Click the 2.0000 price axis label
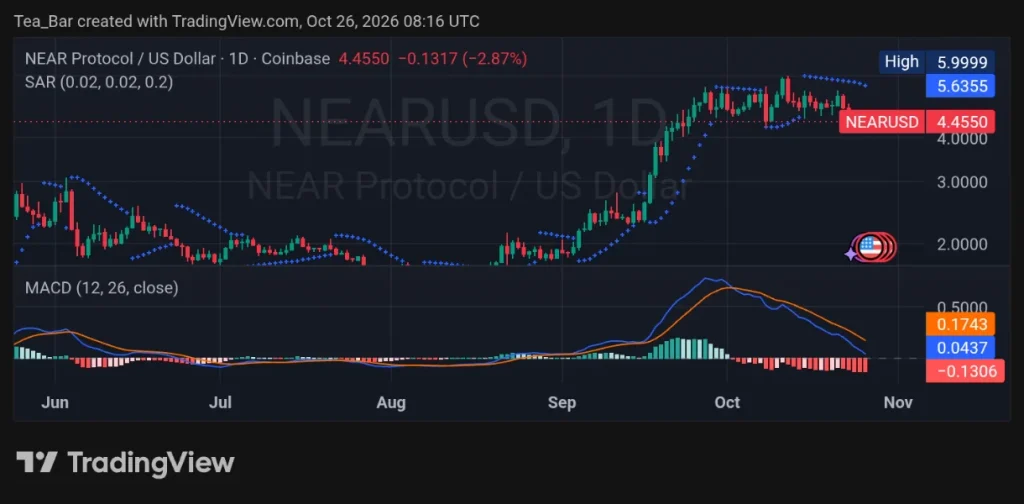This screenshot has width=1024, height=504. 963,244
